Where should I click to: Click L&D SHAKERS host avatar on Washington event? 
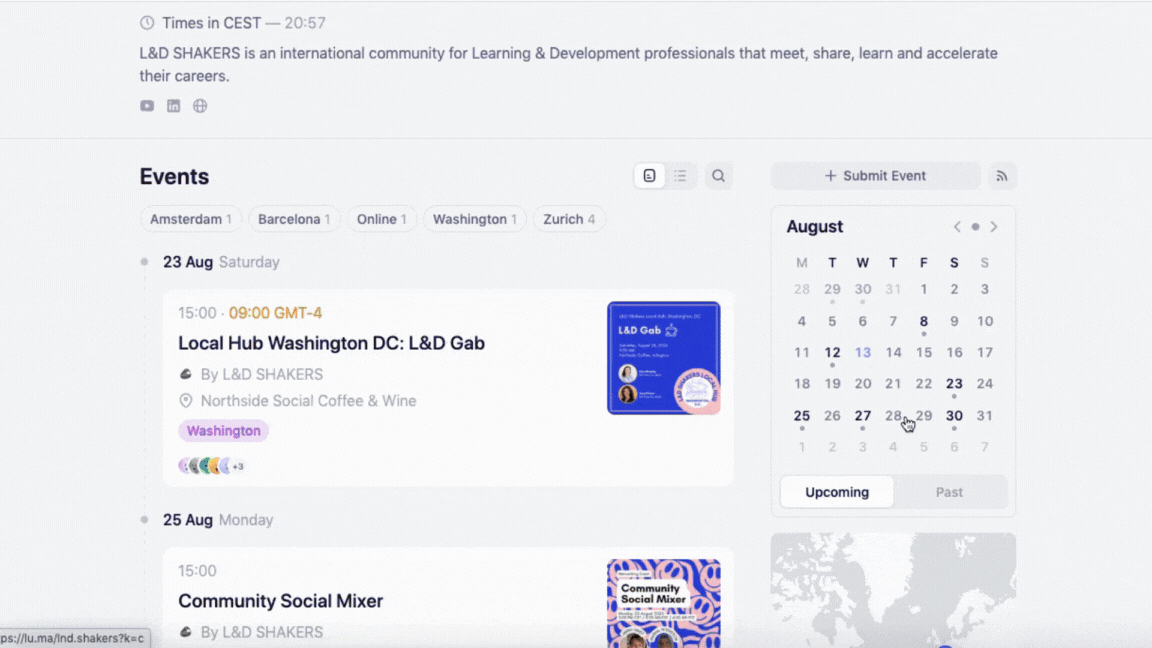coord(186,375)
